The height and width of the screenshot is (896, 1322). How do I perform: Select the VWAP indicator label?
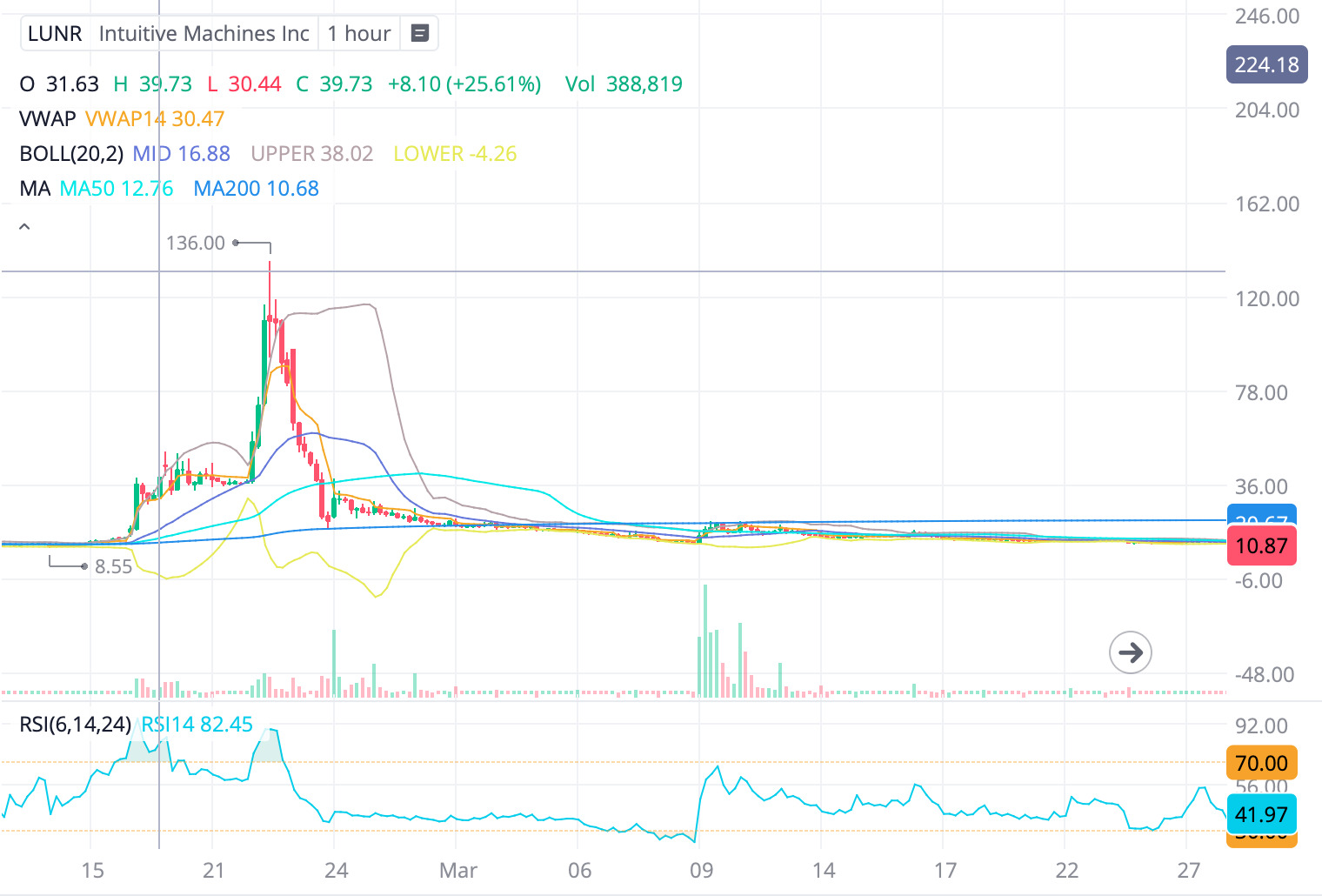48,118
